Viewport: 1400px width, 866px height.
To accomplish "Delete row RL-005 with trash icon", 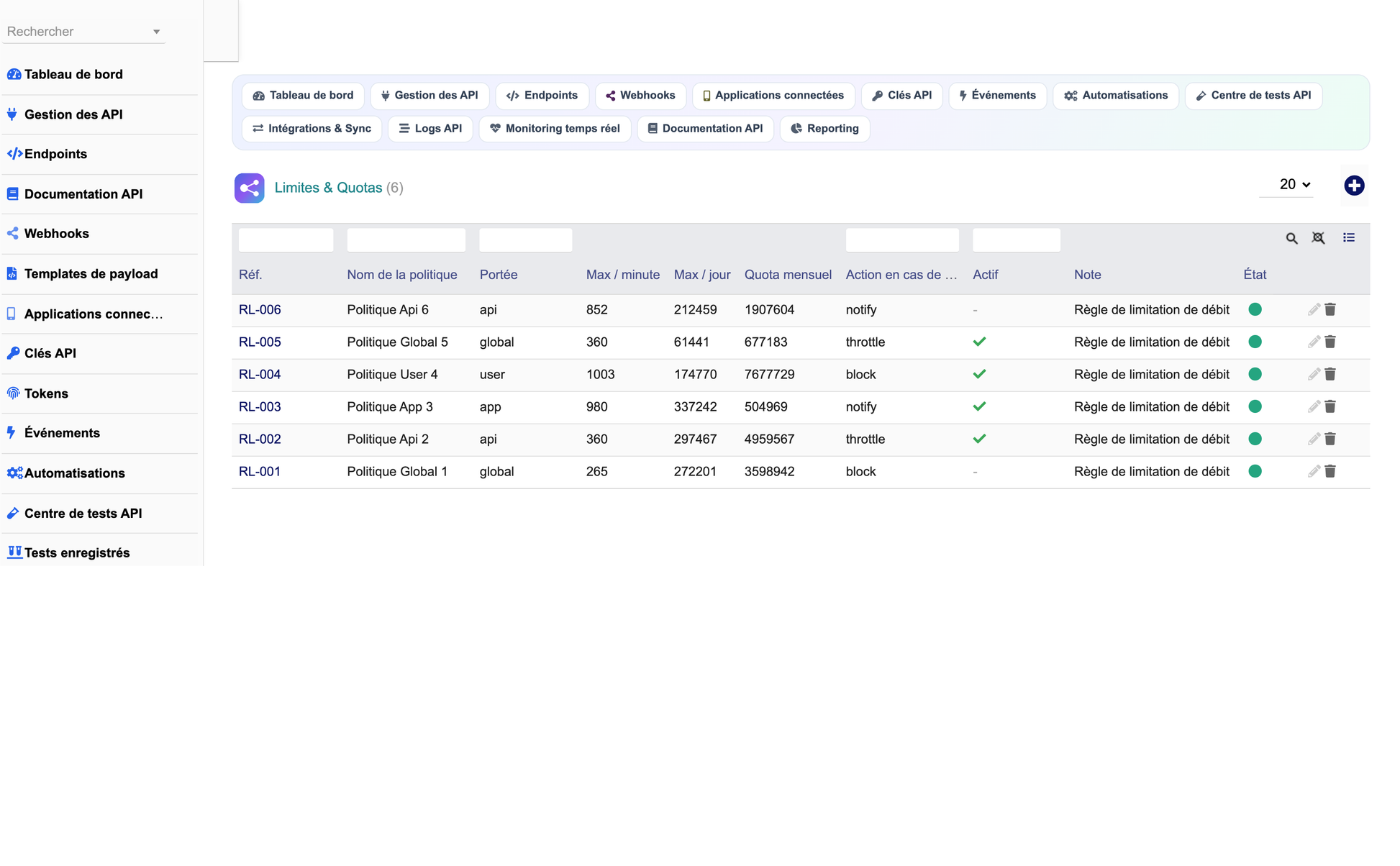I will pos(1330,342).
